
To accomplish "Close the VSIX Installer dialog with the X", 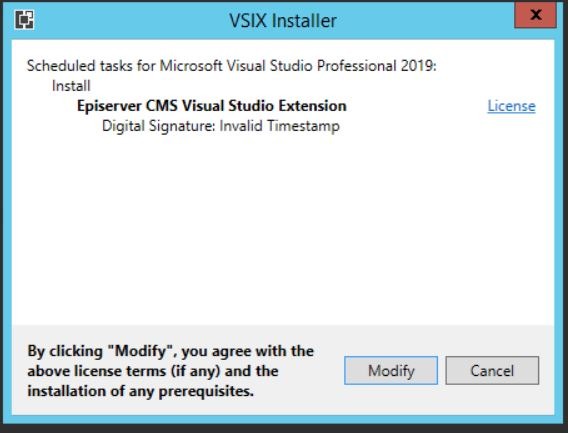I will (535, 15).
